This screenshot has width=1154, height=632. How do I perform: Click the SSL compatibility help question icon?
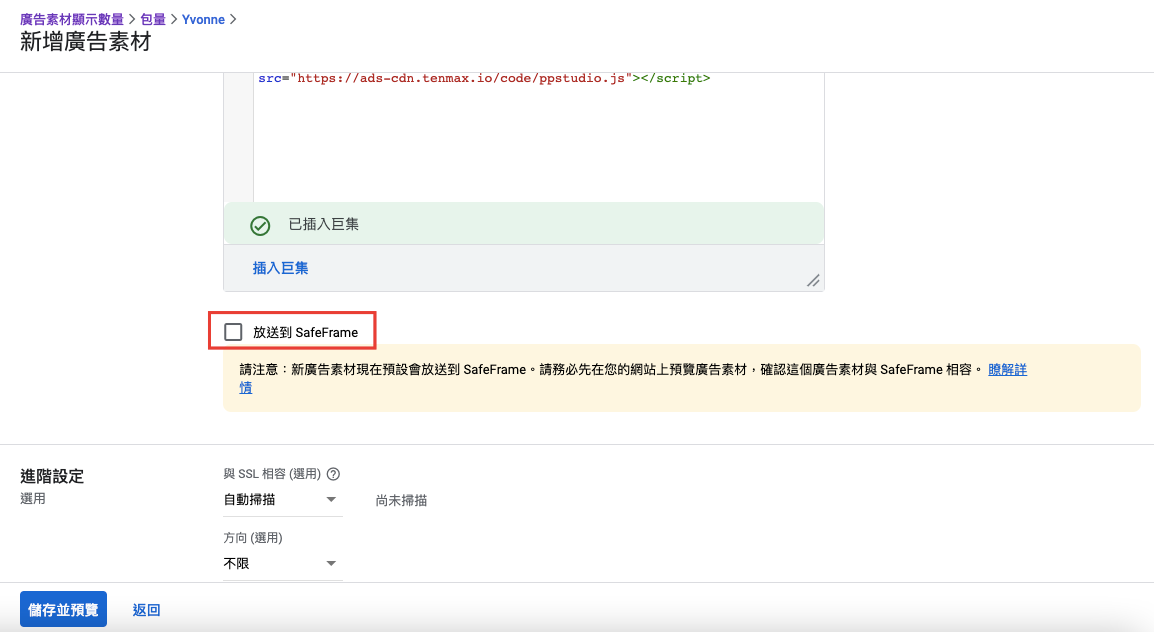coord(333,474)
